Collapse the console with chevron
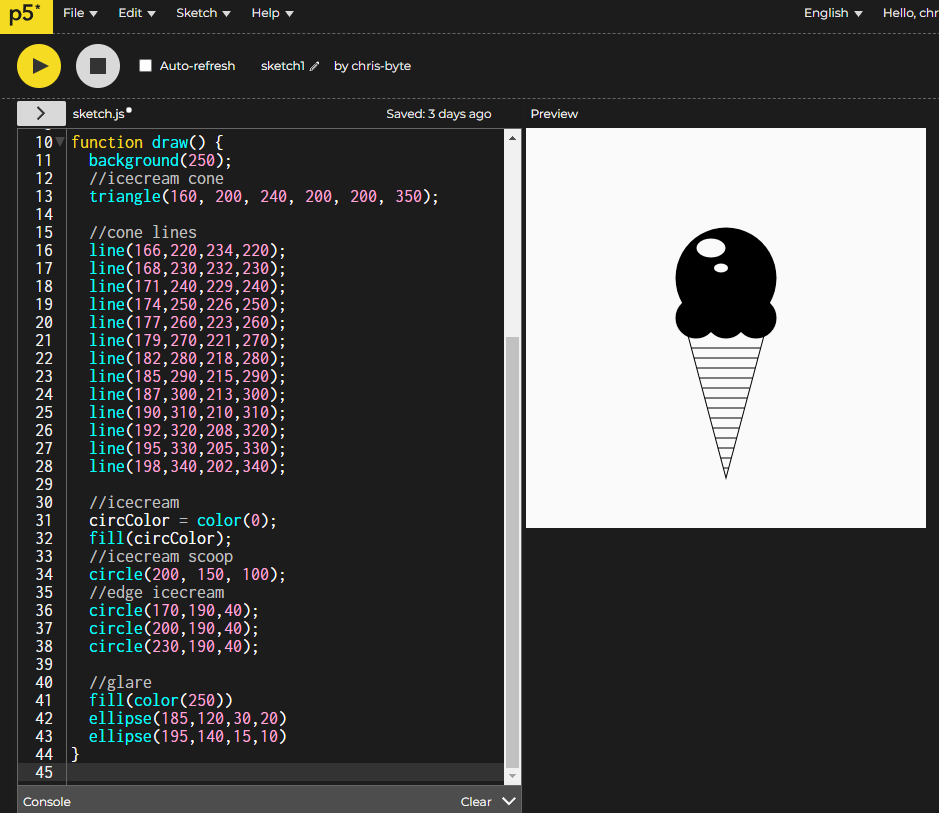The image size is (939, 813). (508, 801)
